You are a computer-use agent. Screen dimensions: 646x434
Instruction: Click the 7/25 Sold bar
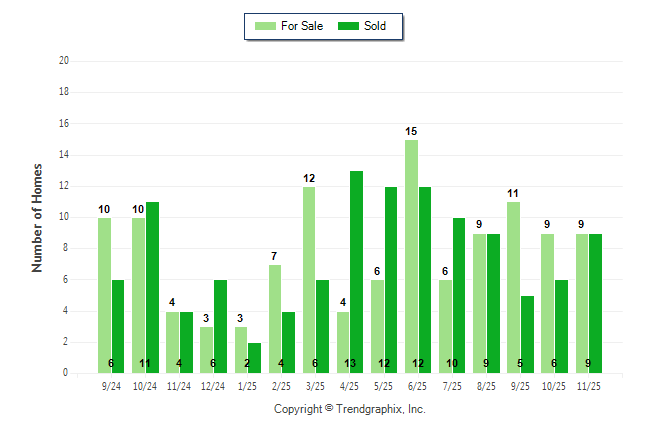point(459,295)
